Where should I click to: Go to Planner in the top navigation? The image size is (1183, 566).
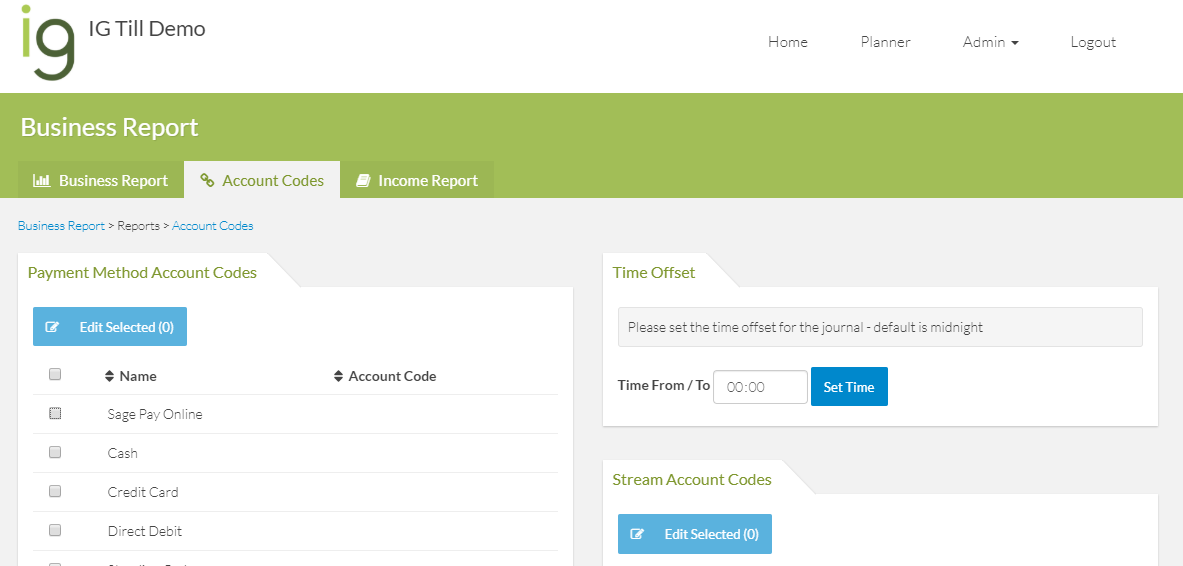(885, 42)
